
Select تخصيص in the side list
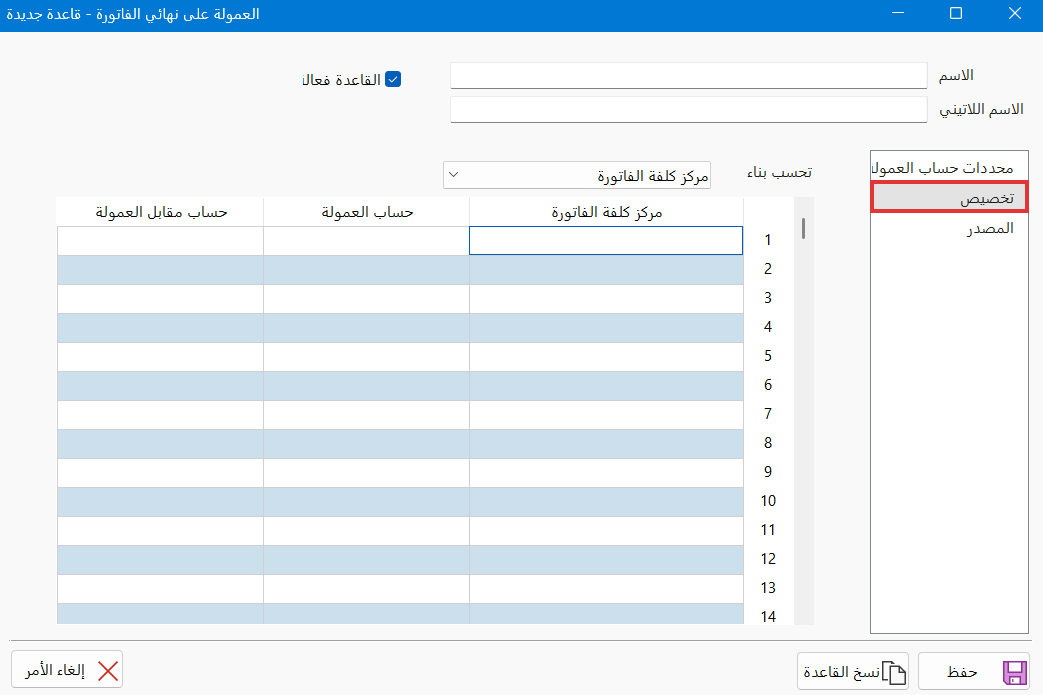coord(949,198)
